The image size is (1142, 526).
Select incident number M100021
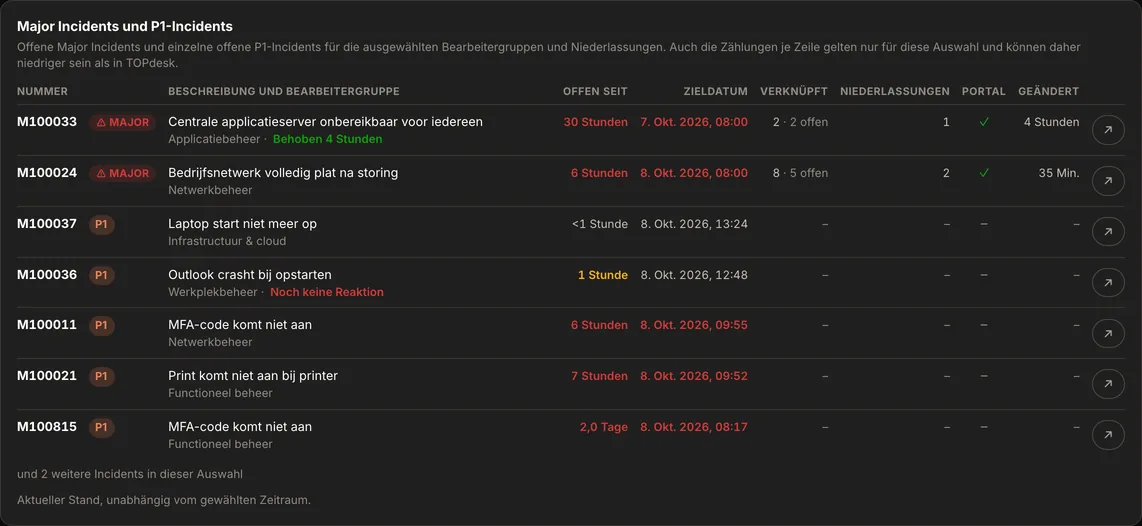pos(47,377)
